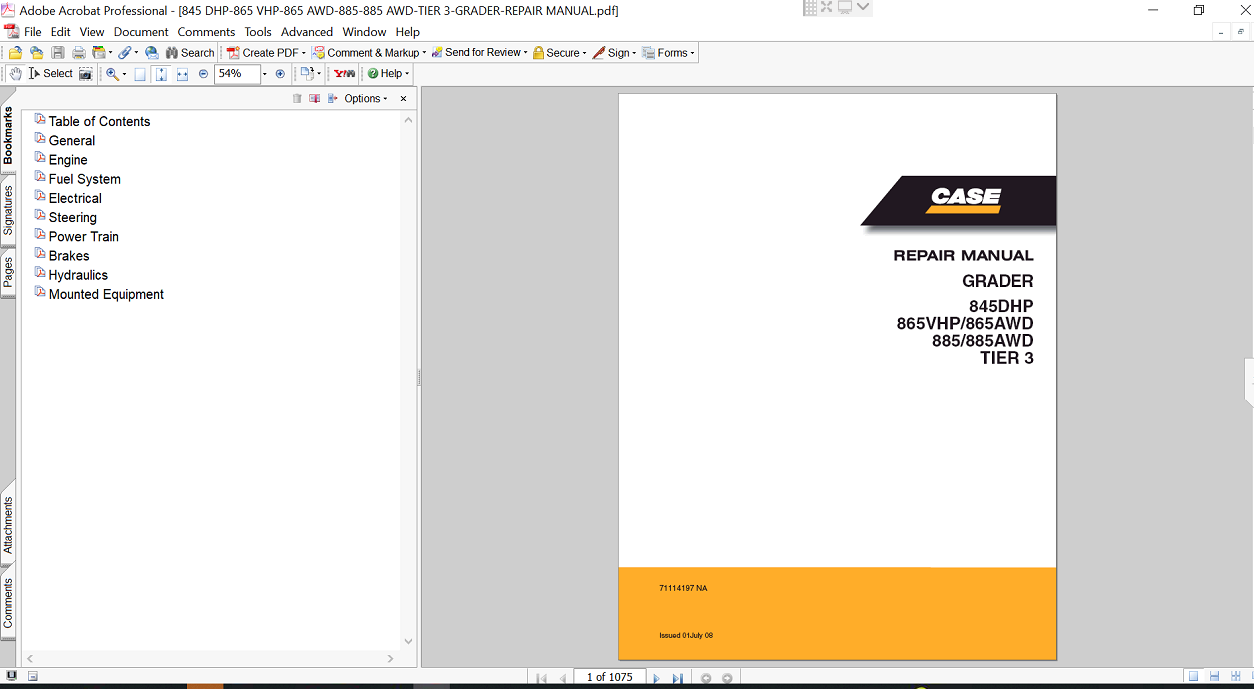Click the Zoom out minus button
The height and width of the screenshot is (689, 1254).
click(204, 74)
